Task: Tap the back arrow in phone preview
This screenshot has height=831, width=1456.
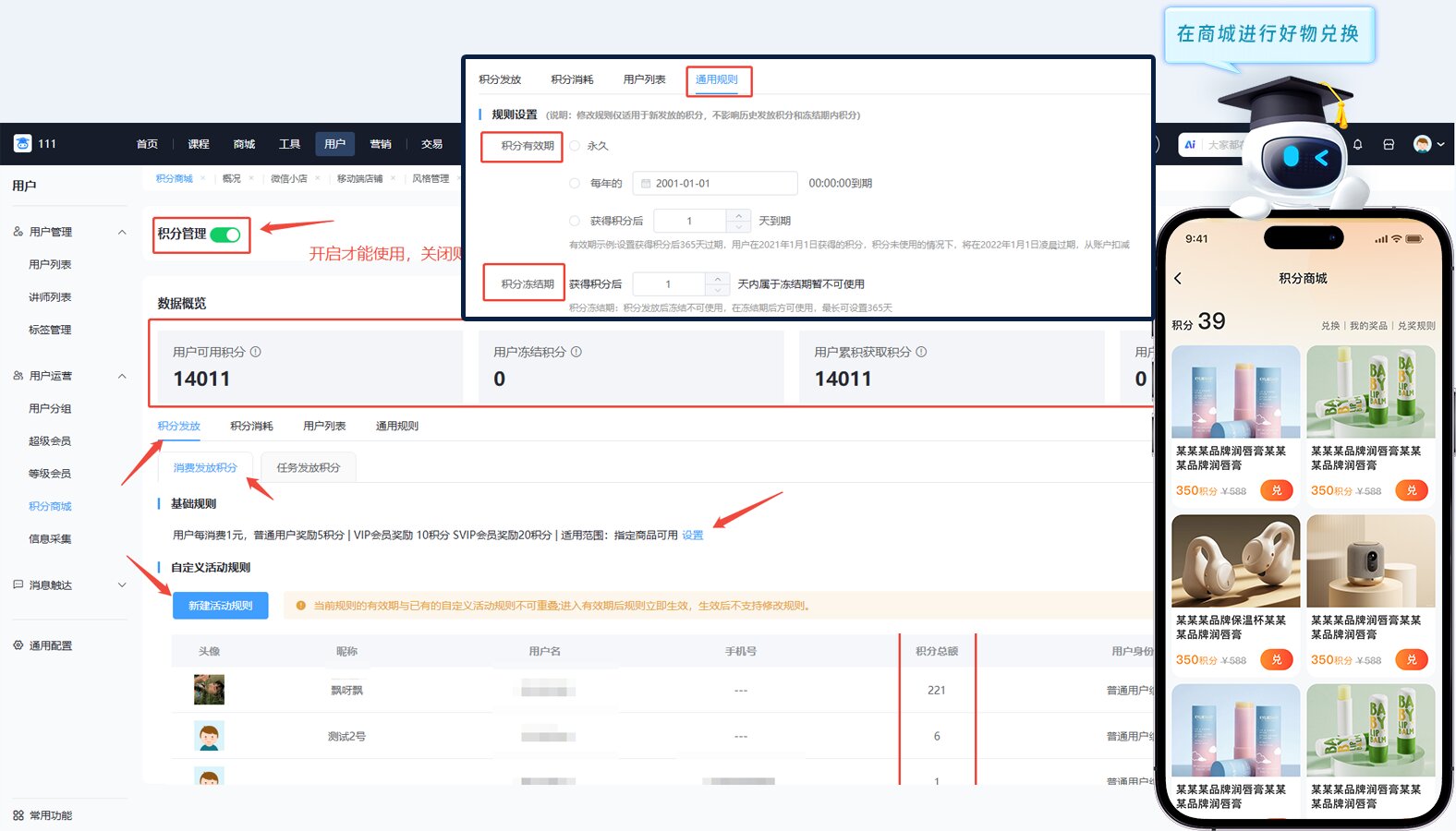Action: point(1178,279)
